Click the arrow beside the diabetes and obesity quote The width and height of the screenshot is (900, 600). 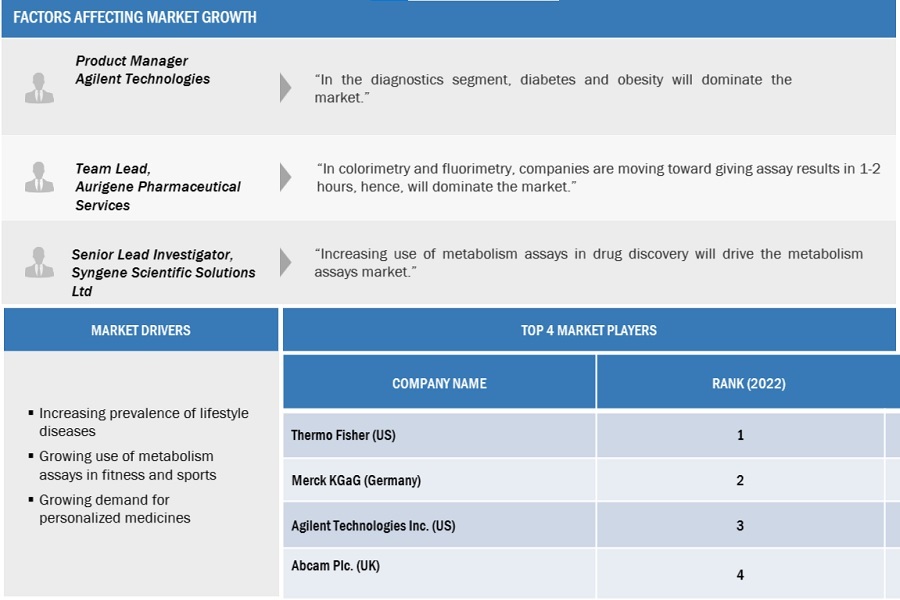click(285, 88)
